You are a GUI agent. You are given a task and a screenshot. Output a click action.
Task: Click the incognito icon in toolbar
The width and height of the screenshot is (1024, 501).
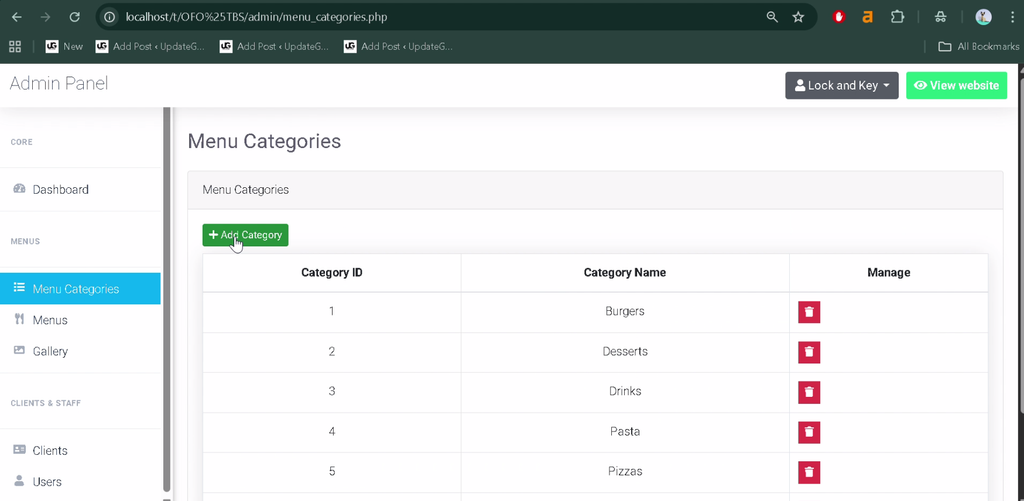coord(940,17)
